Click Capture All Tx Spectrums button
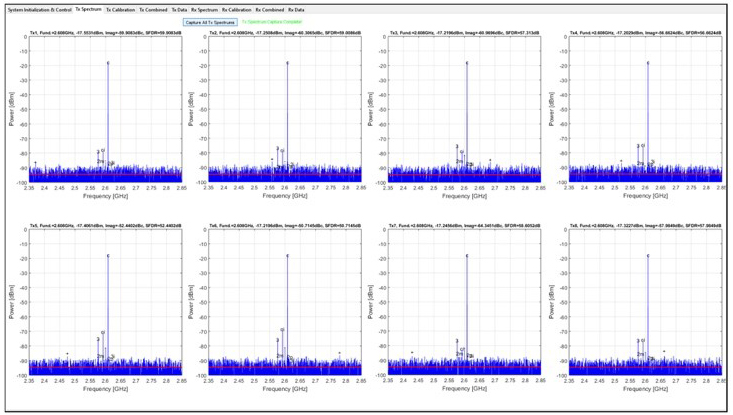733x415 pixels. pos(210,22)
